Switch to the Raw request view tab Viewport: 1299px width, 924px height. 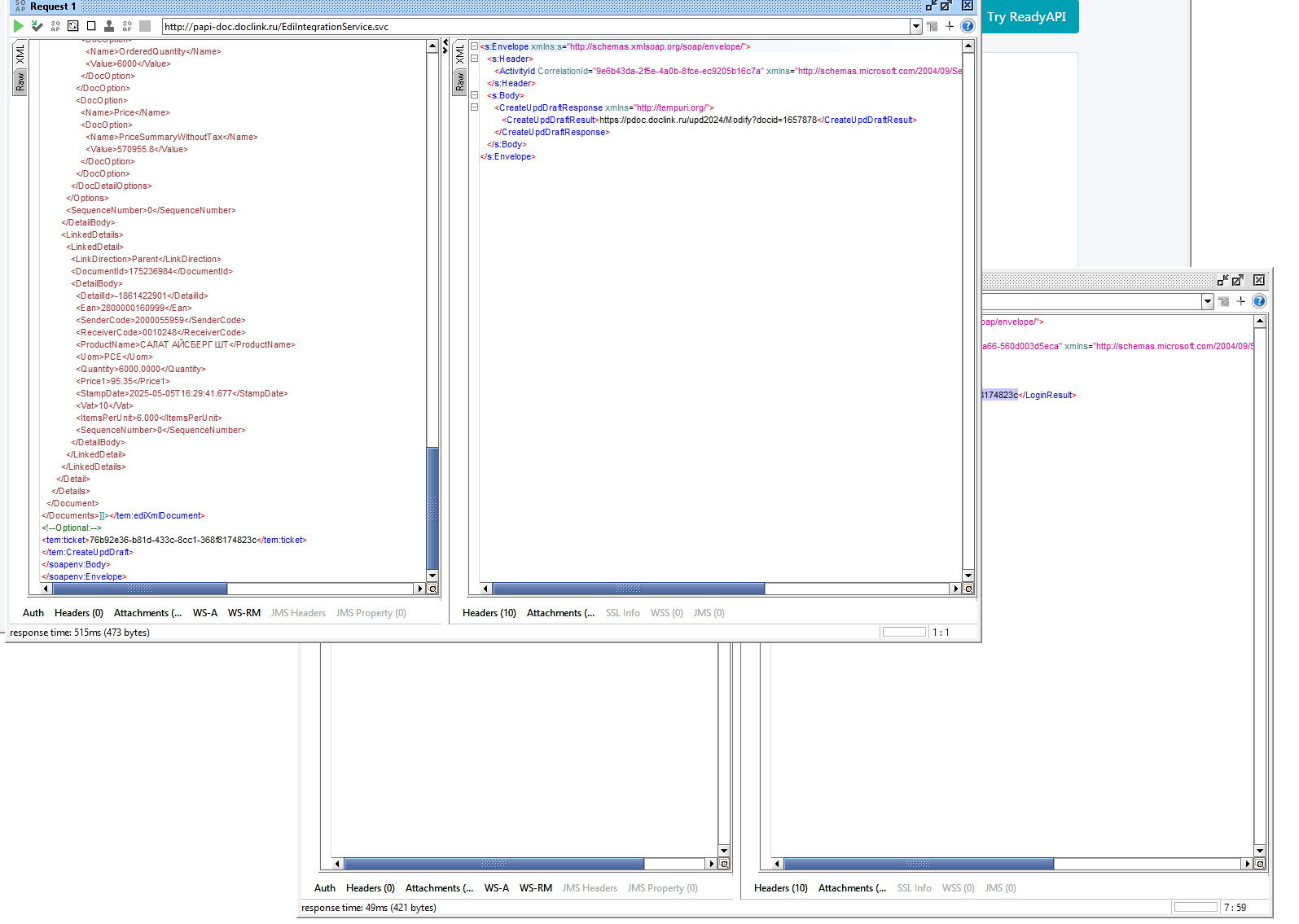tap(20, 82)
